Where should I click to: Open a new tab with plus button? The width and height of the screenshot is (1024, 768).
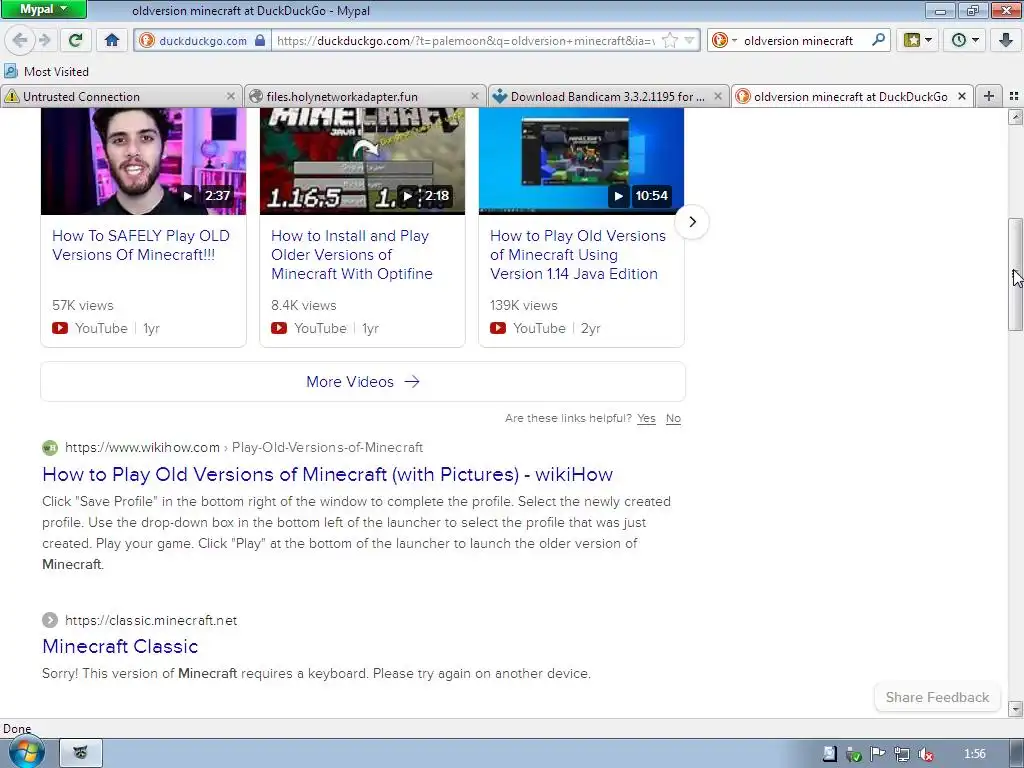click(x=989, y=96)
